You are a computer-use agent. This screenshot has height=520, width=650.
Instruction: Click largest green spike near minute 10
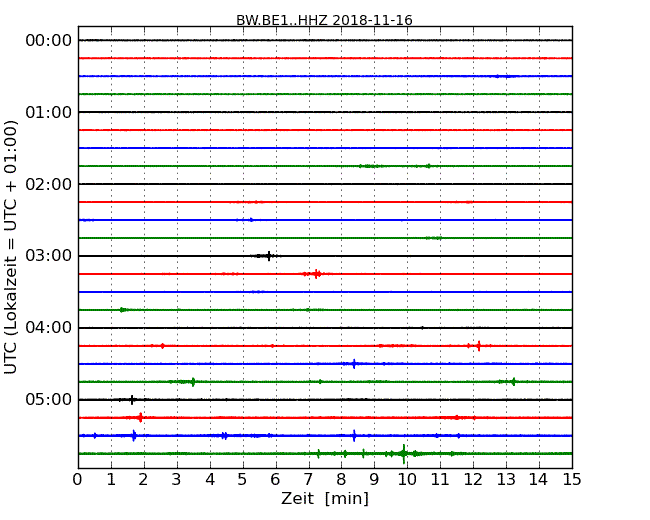tap(404, 454)
